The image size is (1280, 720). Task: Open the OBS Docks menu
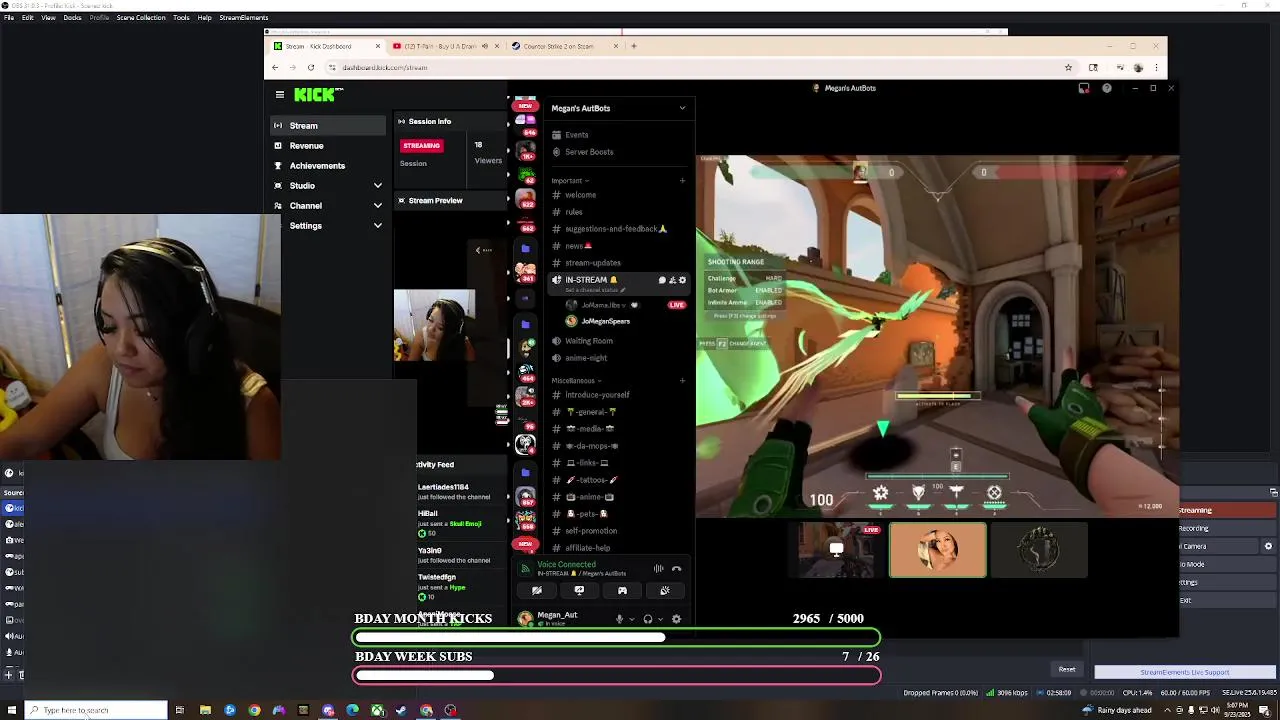click(x=73, y=18)
